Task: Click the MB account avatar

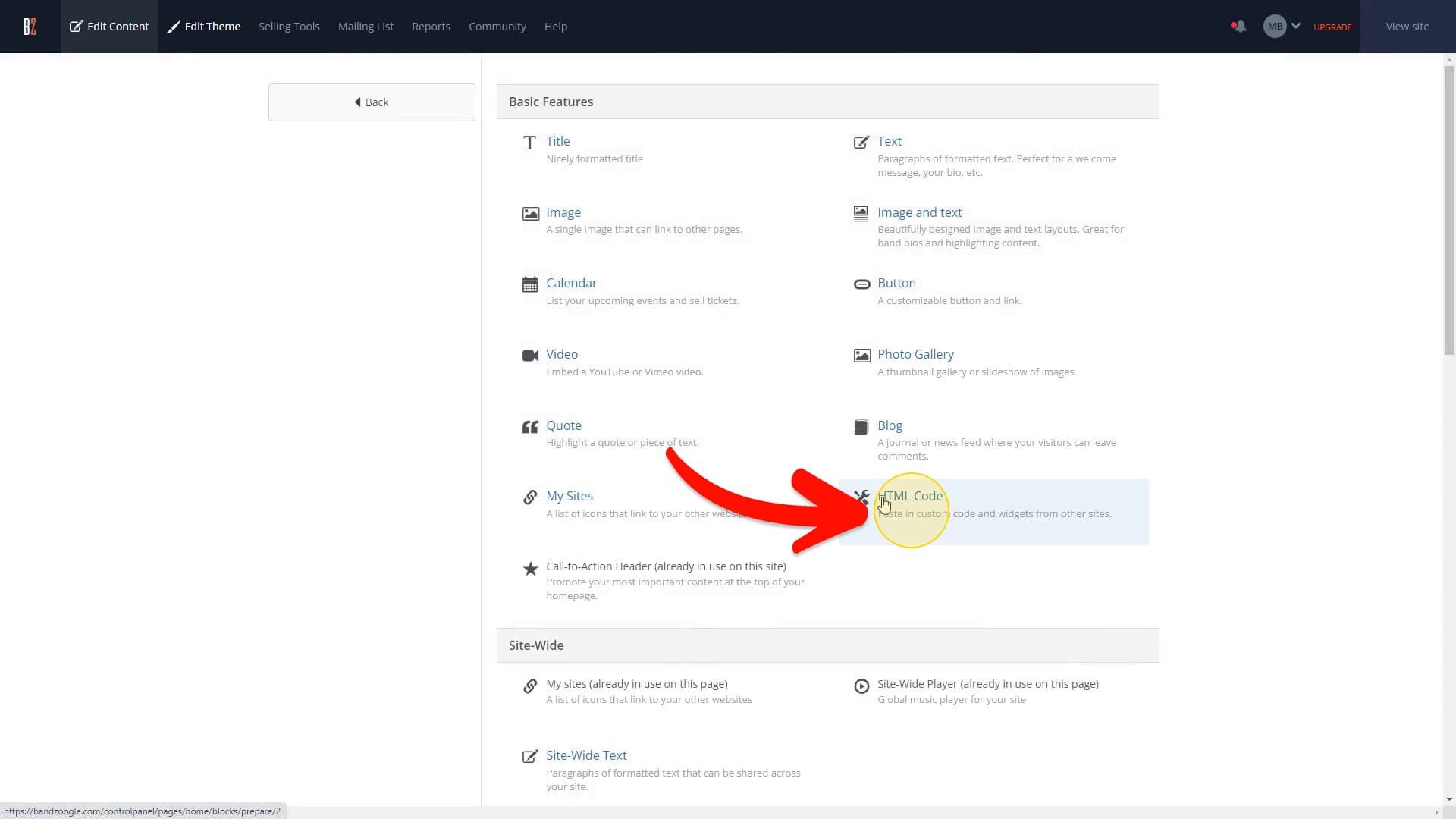Action: pyautogui.click(x=1275, y=27)
